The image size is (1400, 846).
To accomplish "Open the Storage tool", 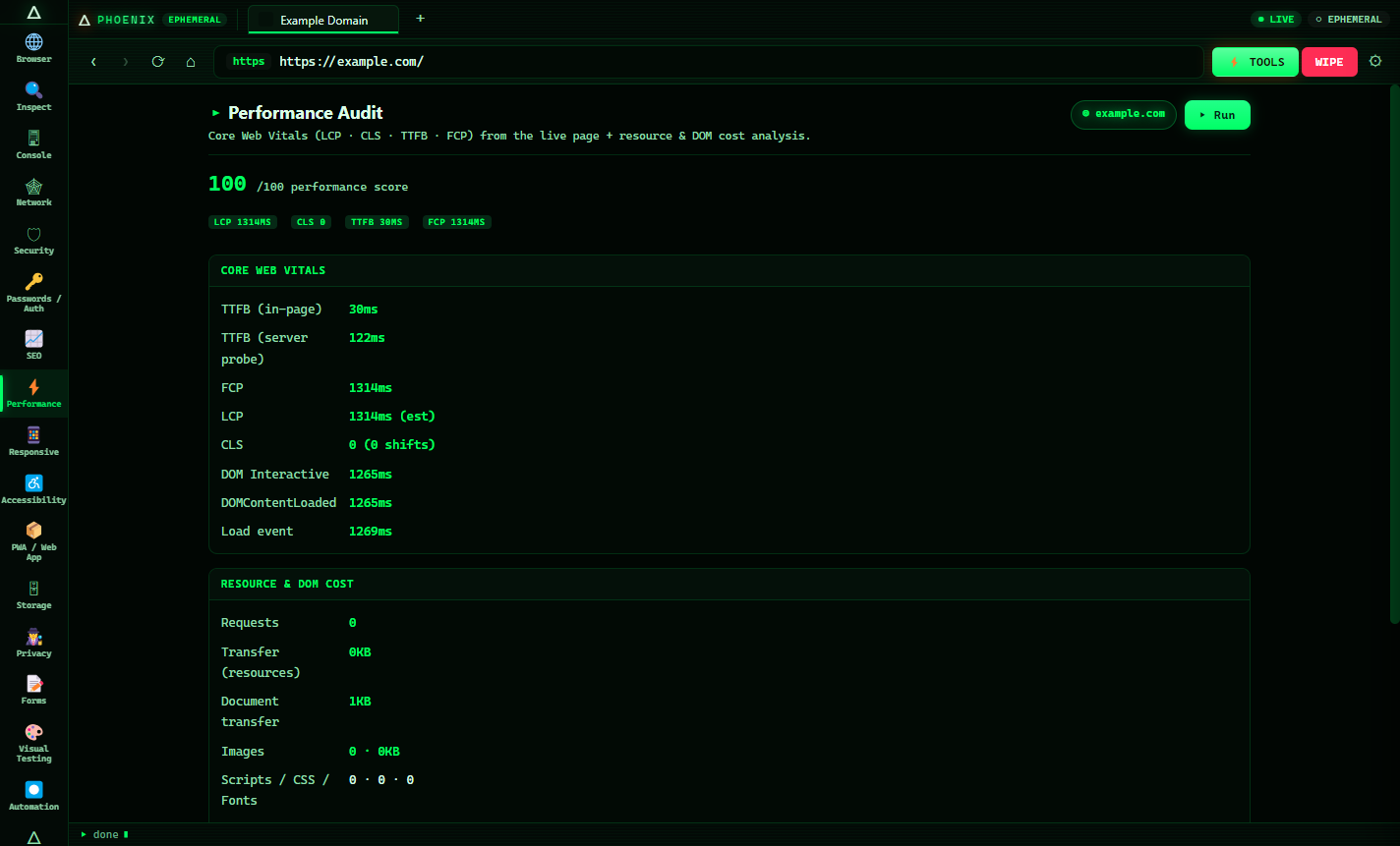I will [x=33, y=594].
